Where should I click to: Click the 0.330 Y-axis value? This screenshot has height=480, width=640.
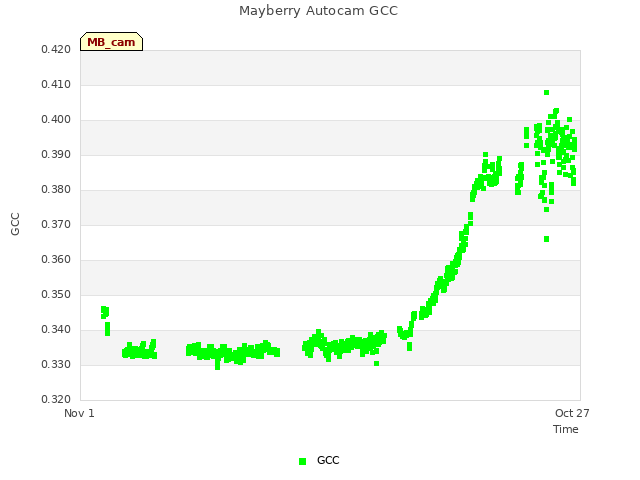click(x=56, y=364)
